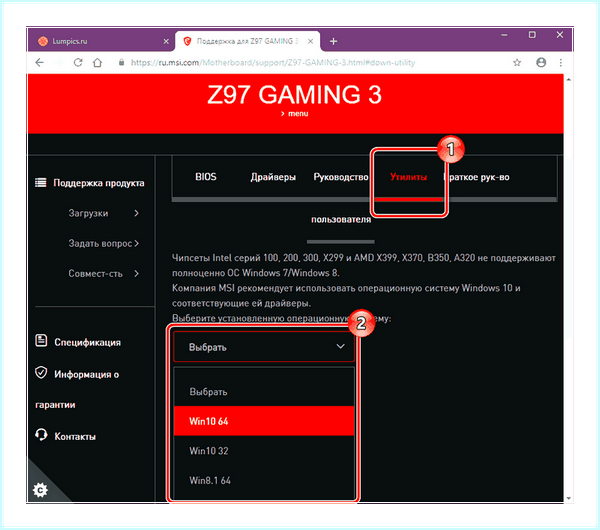Click the address bar URL
Screen dimensions: 600x530
273,62
